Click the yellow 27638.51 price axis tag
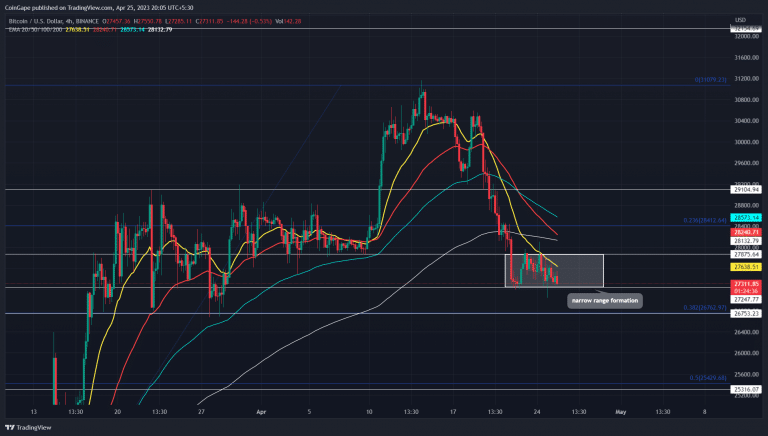768x436 pixels. click(745, 268)
